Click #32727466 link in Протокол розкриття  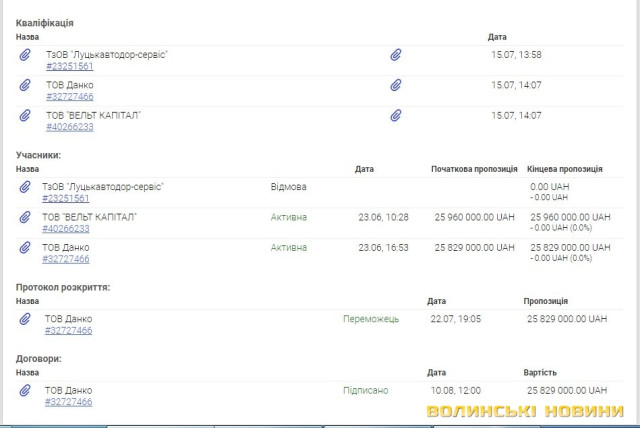[x=69, y=330]
